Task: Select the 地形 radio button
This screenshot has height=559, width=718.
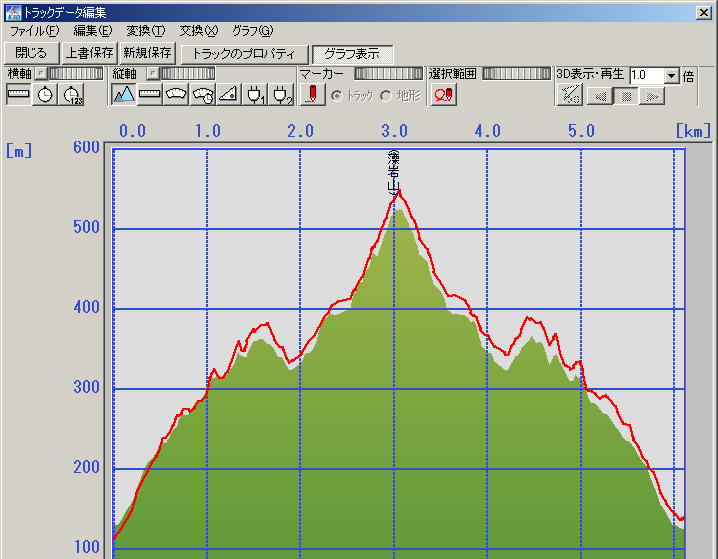Action: coord(386,95)
